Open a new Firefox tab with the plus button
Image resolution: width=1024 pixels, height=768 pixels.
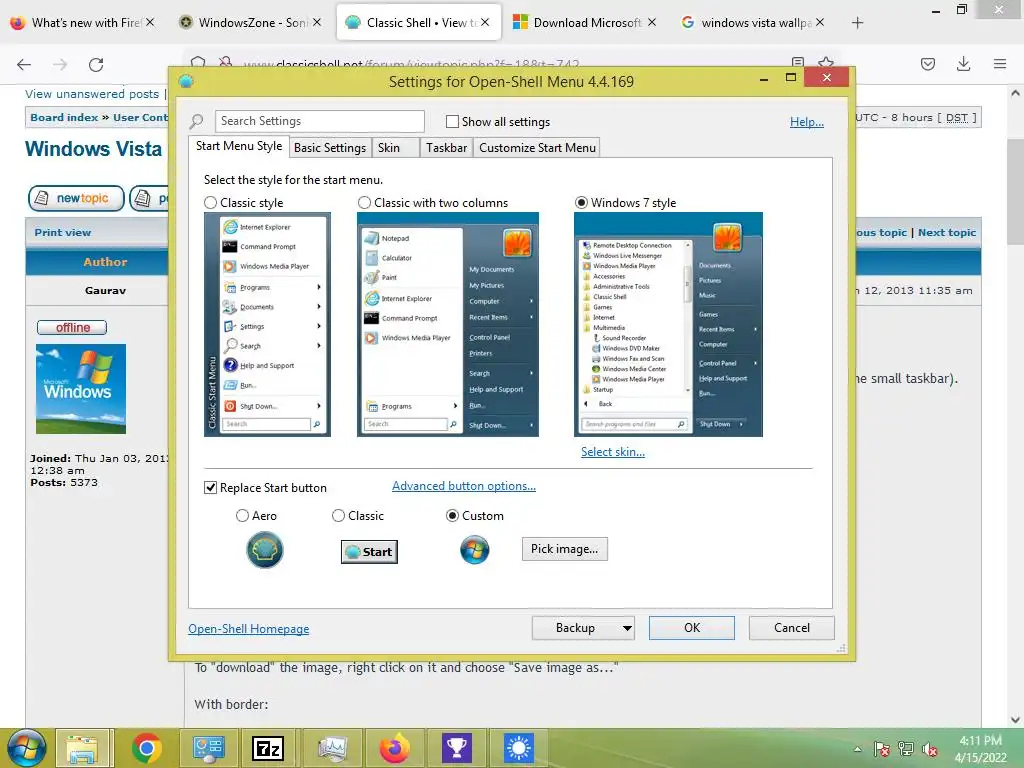[x=857, y=23]
